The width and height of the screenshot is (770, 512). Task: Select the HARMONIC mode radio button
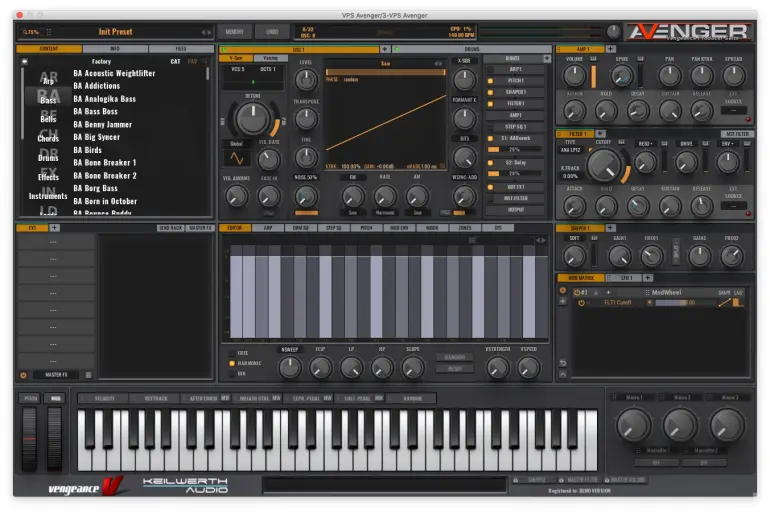[232, 364]
